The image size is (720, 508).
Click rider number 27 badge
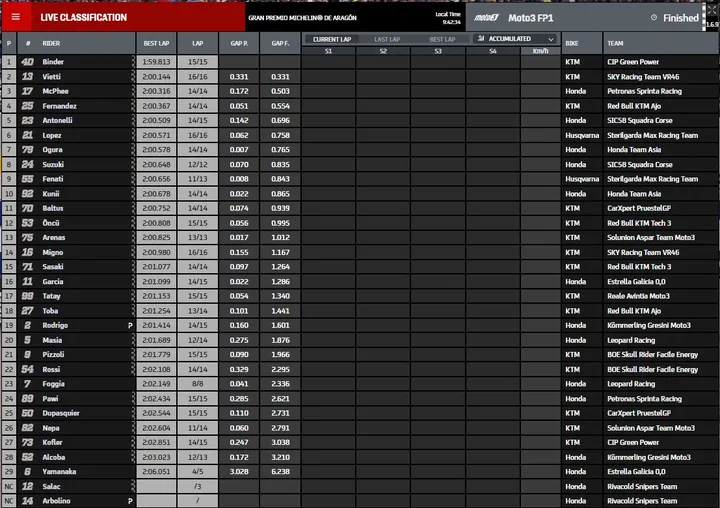(27, 310)
